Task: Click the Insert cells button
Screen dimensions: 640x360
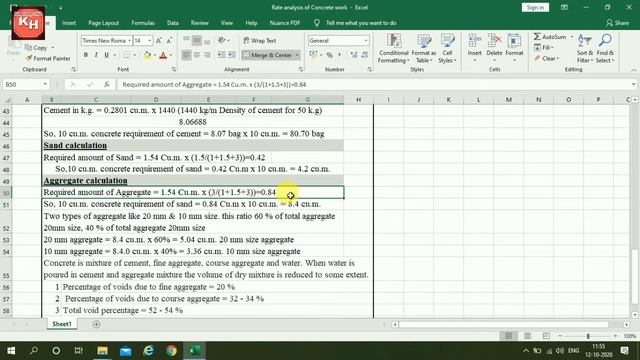Action: pos(474,49)
